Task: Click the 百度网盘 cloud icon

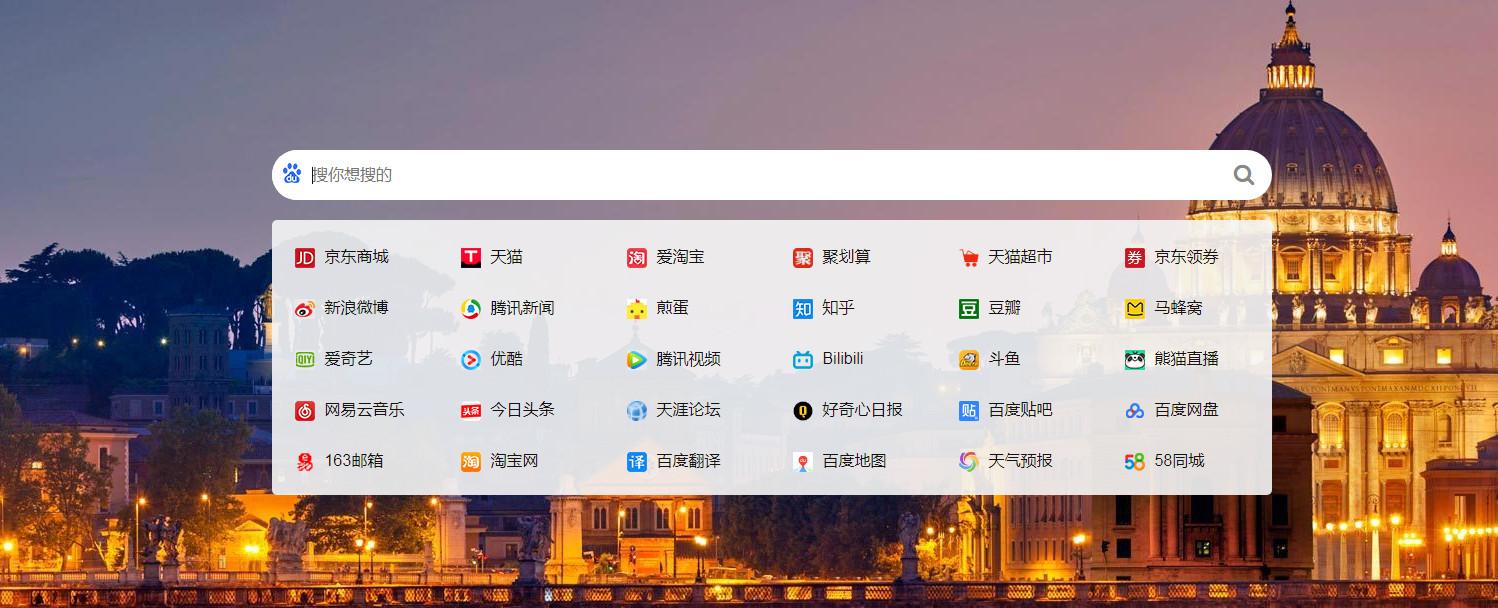Action: click(x=1135, y=411)
